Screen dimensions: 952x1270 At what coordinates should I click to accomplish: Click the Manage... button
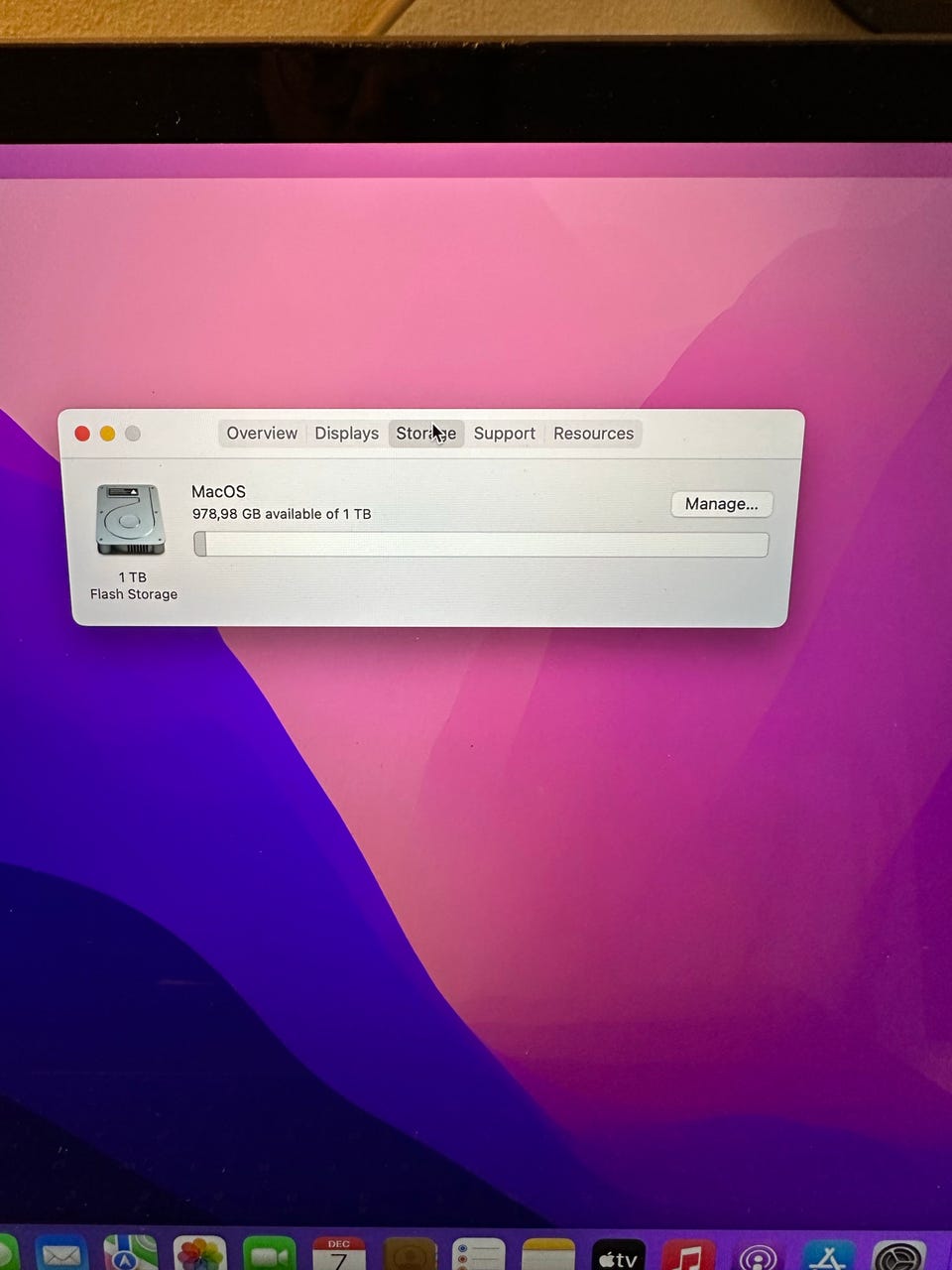click(x=722, y=504)
